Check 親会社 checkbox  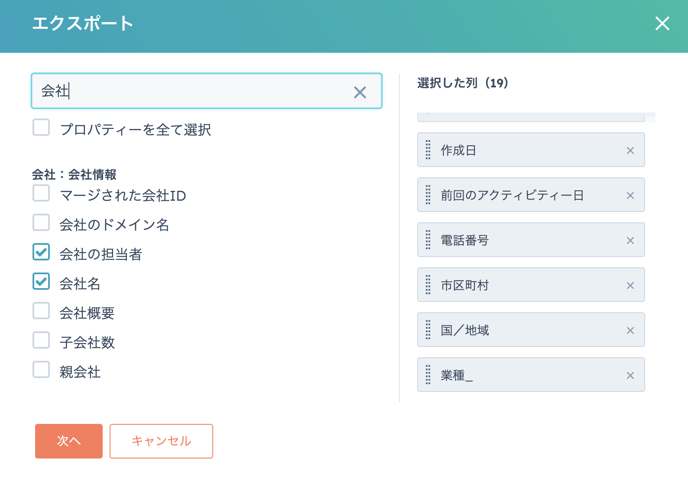[41, 370]
